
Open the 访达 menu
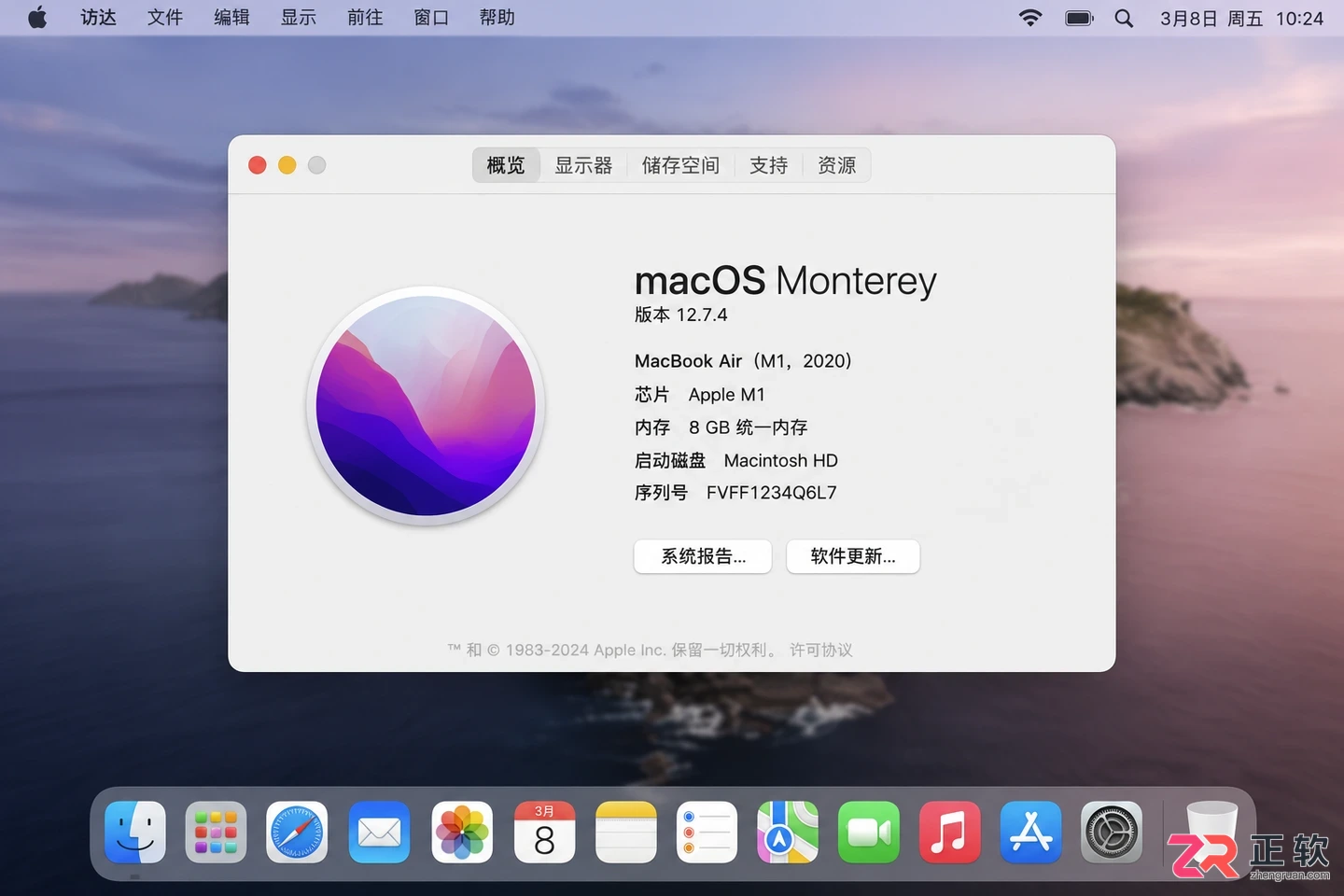[98, 18]
